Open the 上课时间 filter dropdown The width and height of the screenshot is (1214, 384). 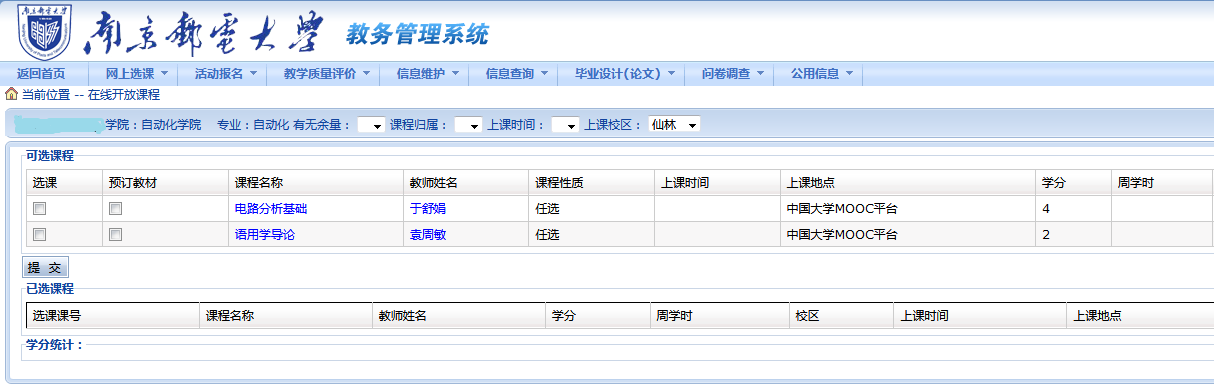pyautogui.click(x=565, y=125)
